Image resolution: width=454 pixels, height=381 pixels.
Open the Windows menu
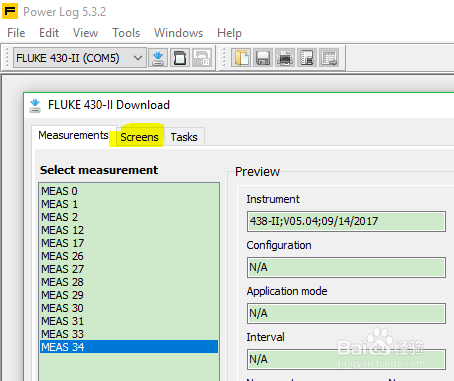pyautogui.click(x=178, y=33)
